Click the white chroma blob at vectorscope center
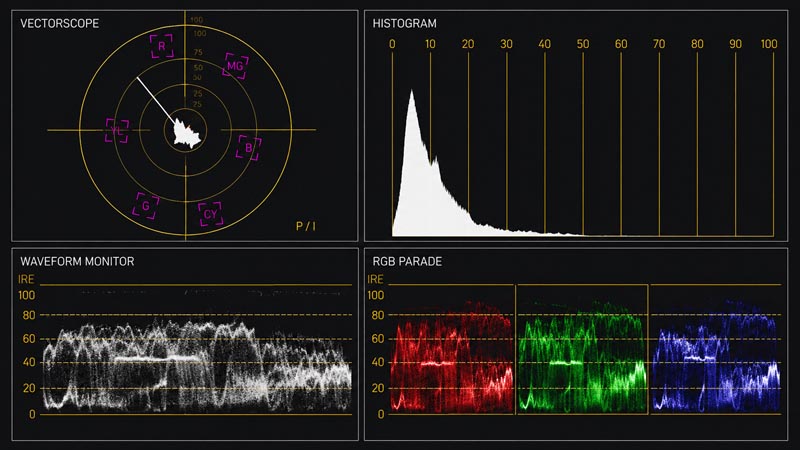Screen dimensions: 800x450 tap(187, 134)
